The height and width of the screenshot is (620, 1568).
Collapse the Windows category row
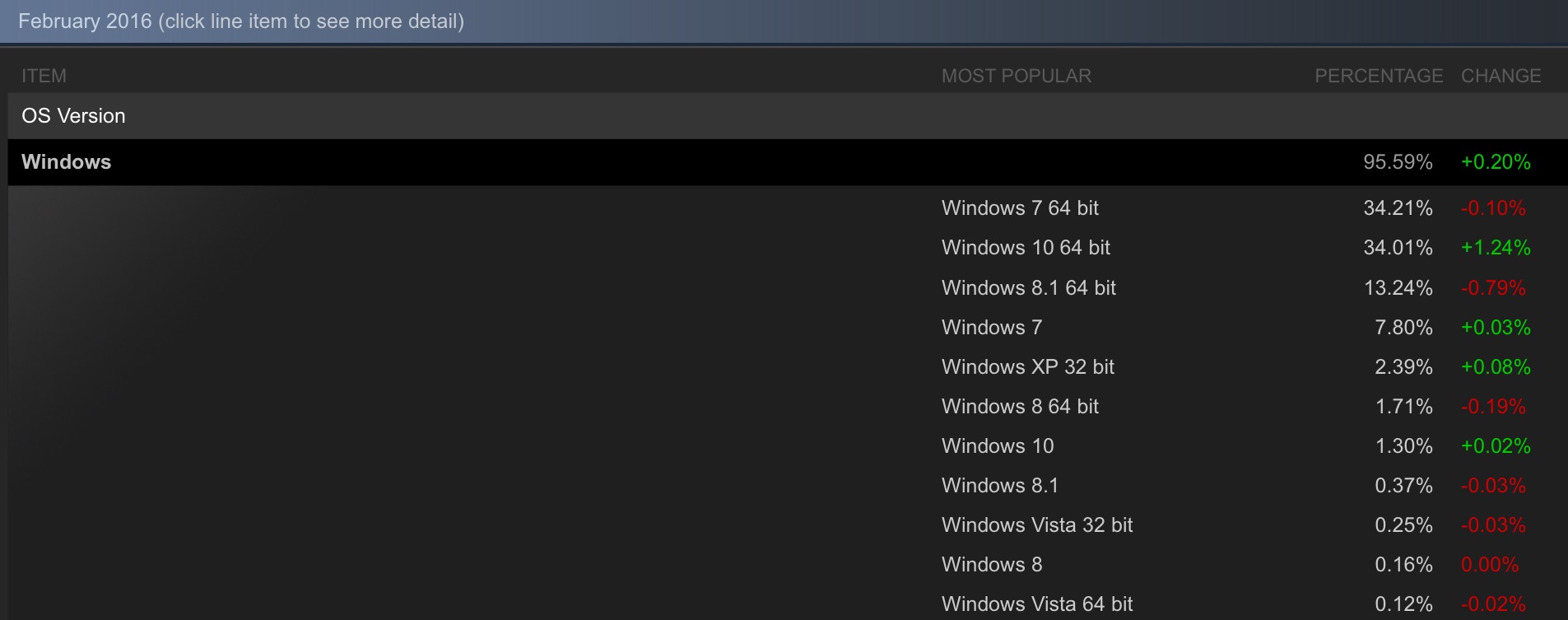coord(788,162)
